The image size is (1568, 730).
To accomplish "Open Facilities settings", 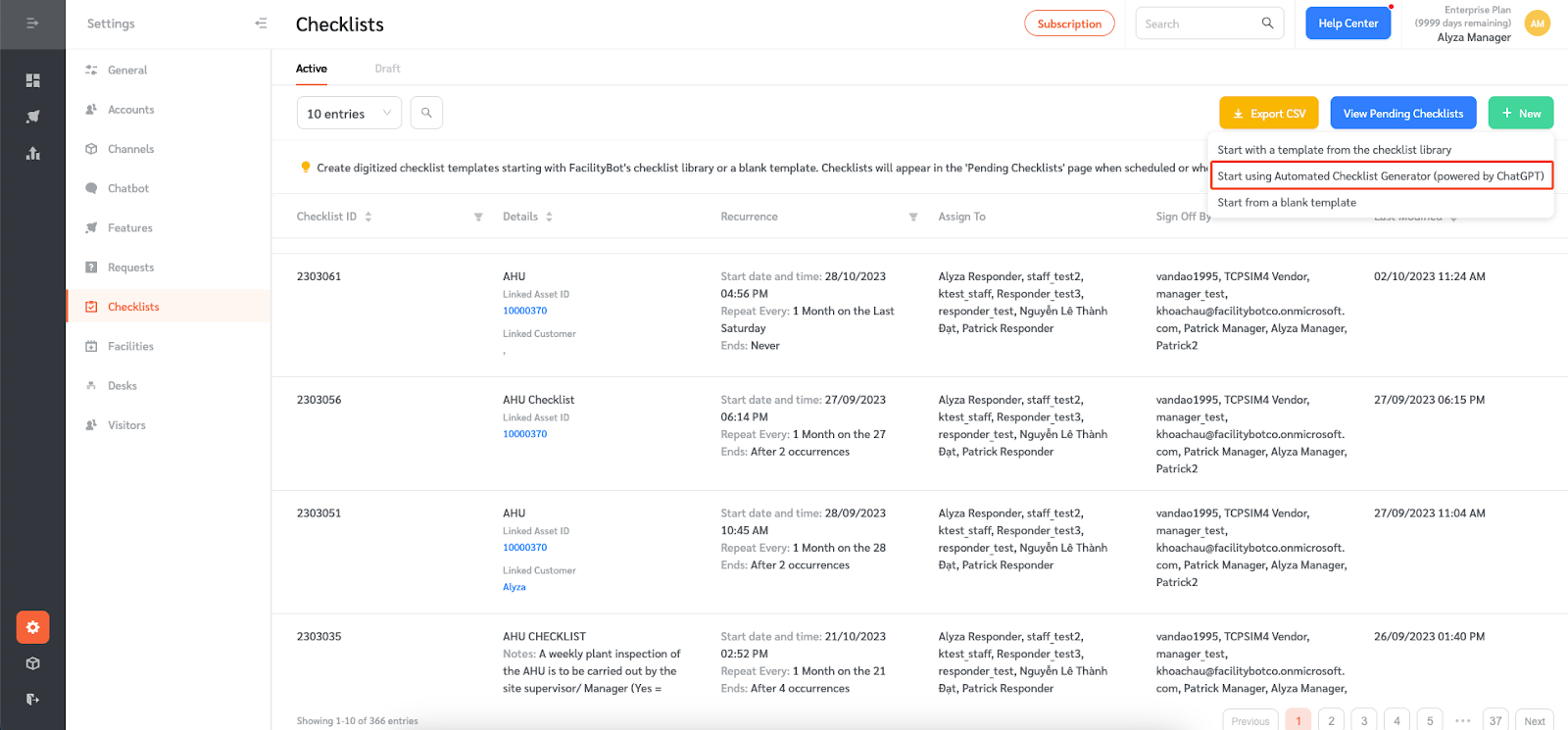I will 130,346.
